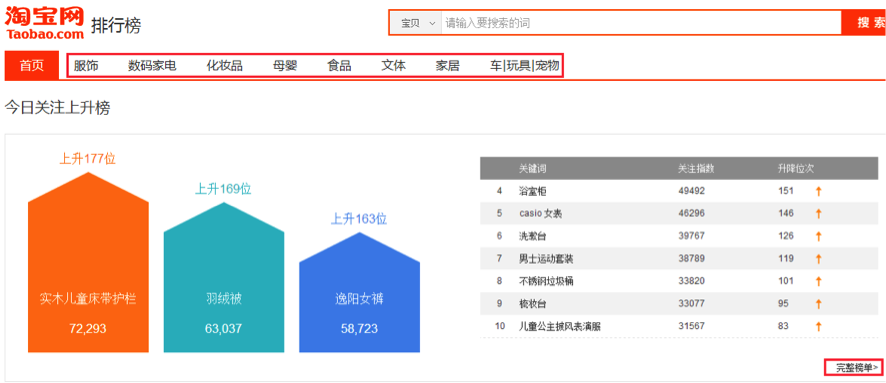Click the orange up arrow beside 浴室柜
The width and height of the screenshot is (886, 383).
[818, 192]
